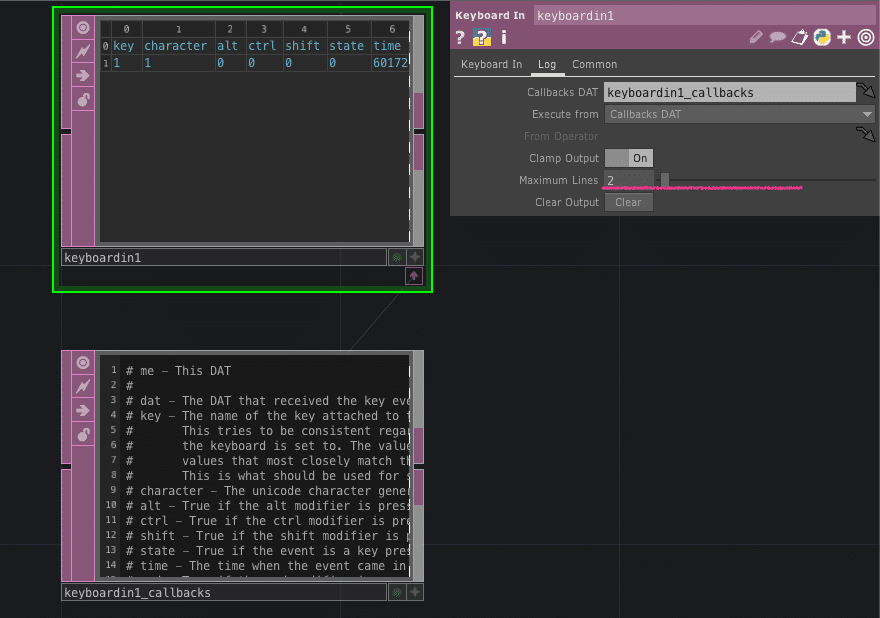
Task: Toggle viewer active icon on keyboardin1_callbacks node
Action: [x=83, y=363]
